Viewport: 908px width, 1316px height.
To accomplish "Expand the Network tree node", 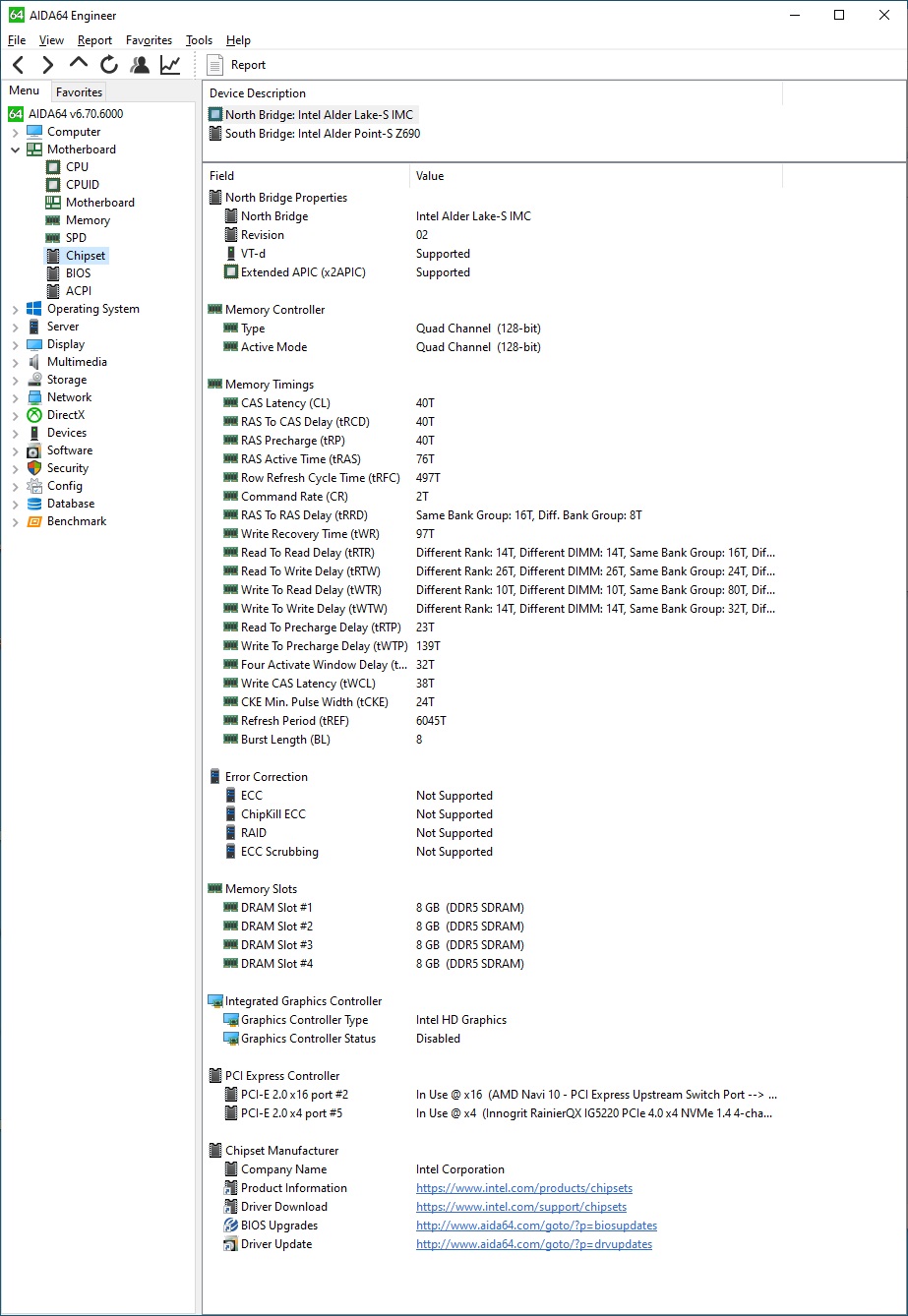I will click(x=15, y=397).
